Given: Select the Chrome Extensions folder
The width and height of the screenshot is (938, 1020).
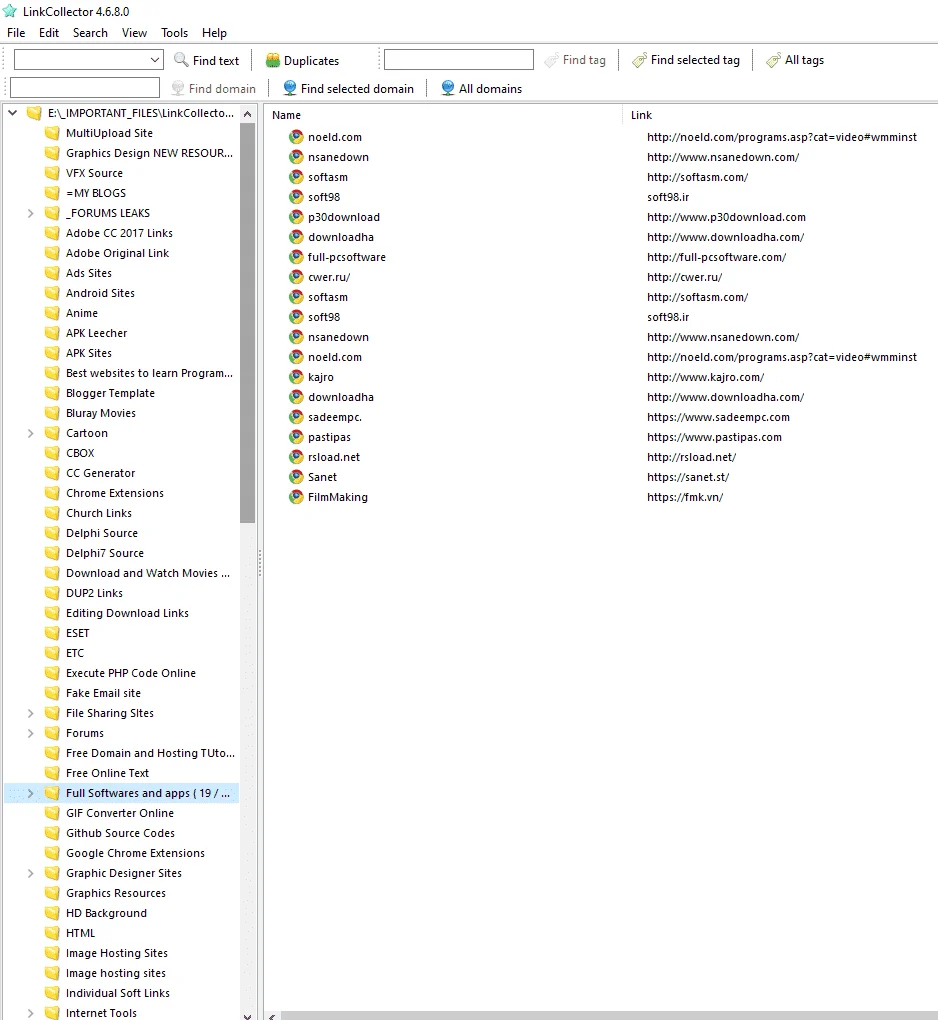Looking at the screenshot, I should [x=114, y=493].
